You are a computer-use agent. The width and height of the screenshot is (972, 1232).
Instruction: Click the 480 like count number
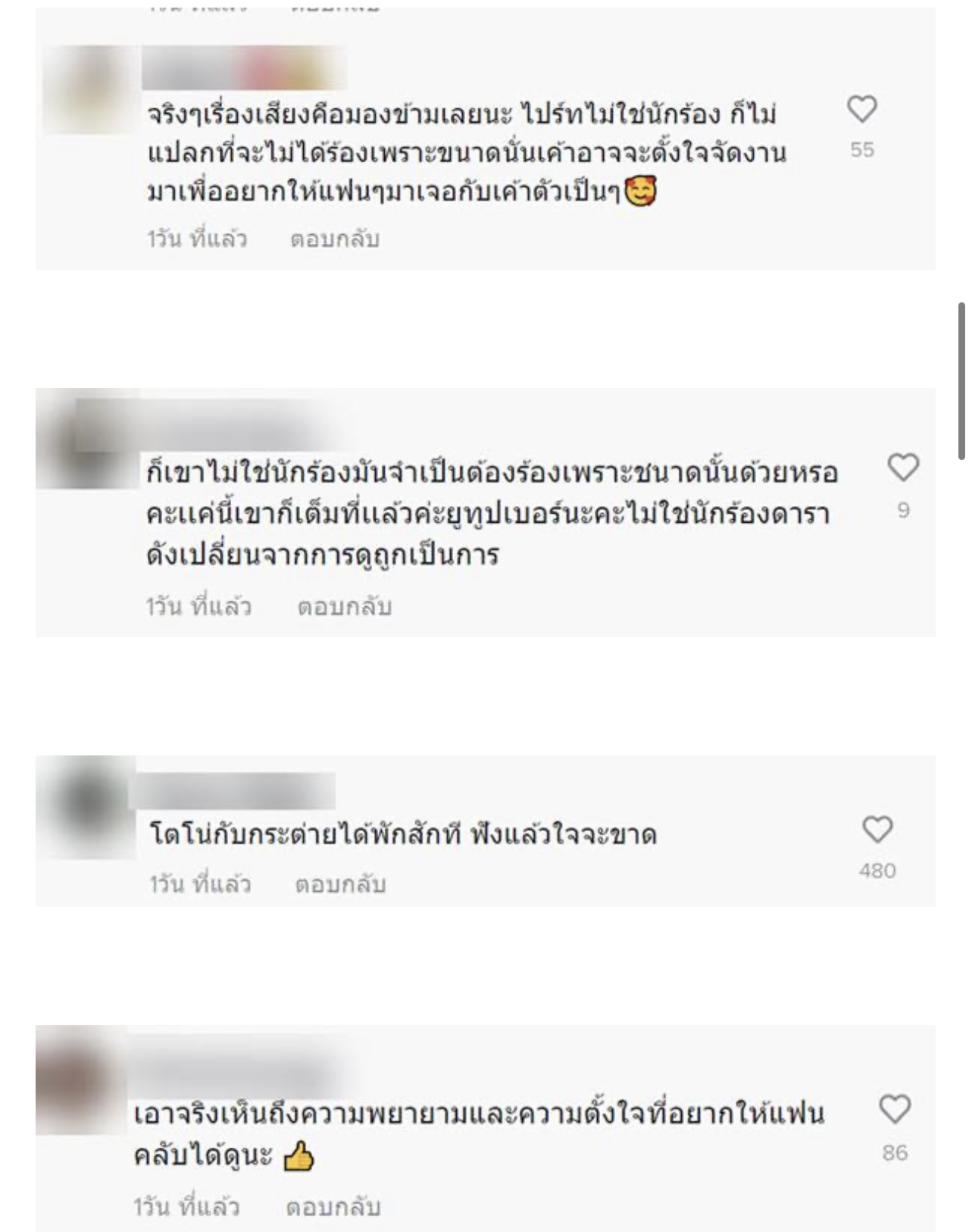click(877, 871)
